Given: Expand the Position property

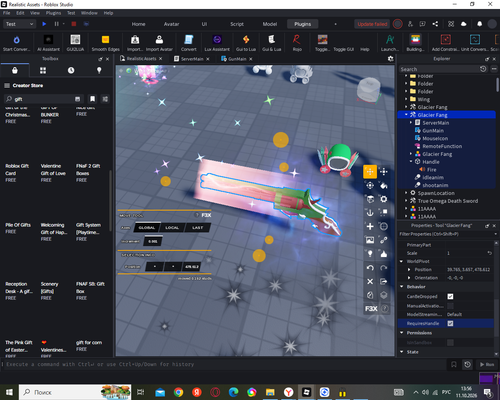Looking at the screenshot, I should [409, 269].
